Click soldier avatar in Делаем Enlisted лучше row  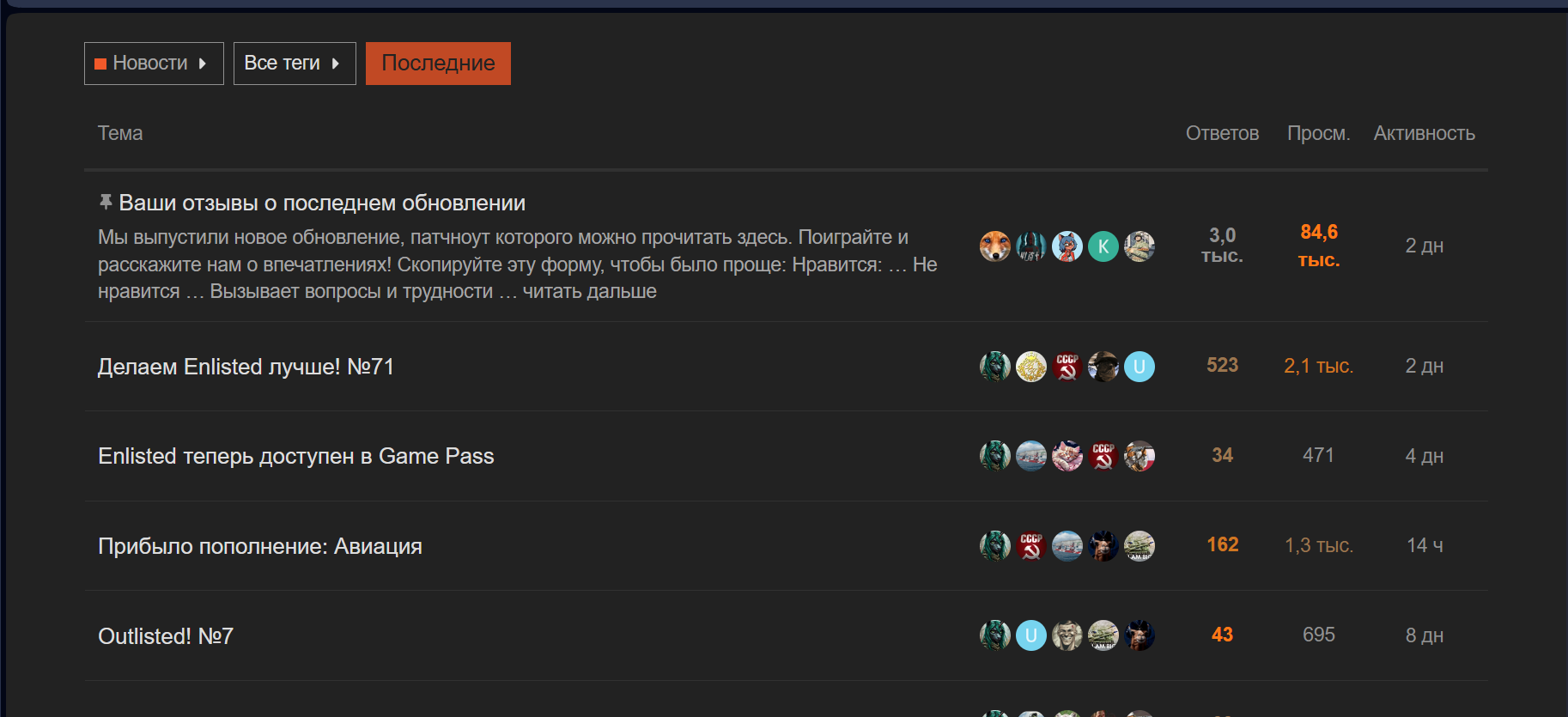(1103, 367)
